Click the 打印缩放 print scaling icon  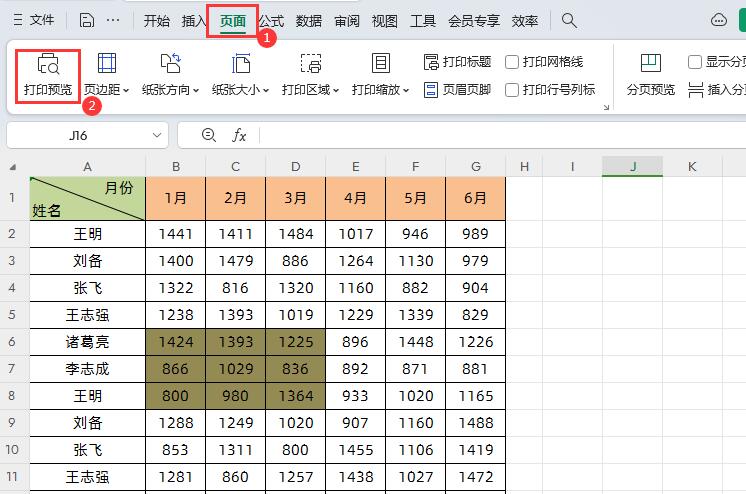tap(381, 63)
